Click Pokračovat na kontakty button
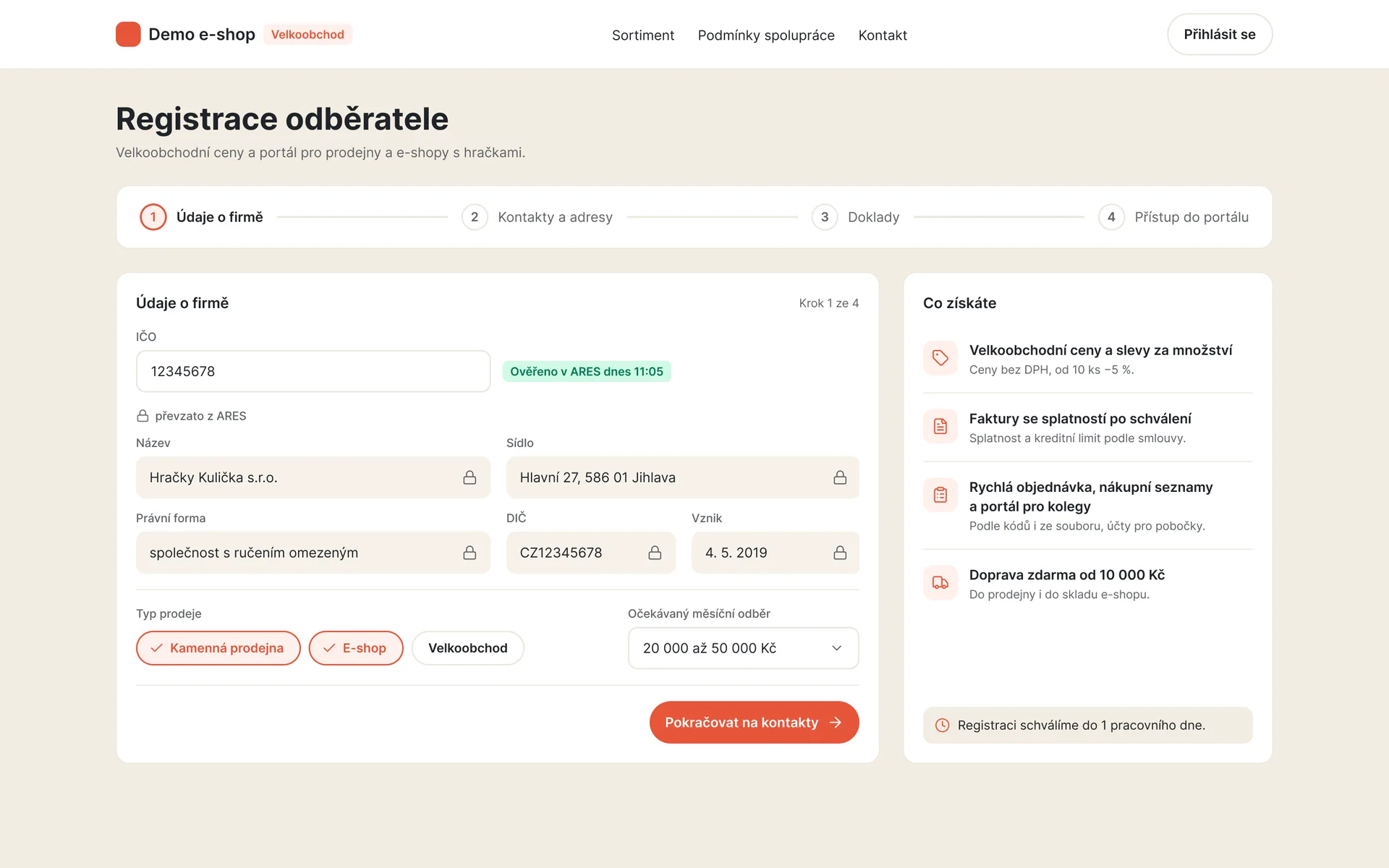The image size is (1389, 868). (x=754, y=723)
